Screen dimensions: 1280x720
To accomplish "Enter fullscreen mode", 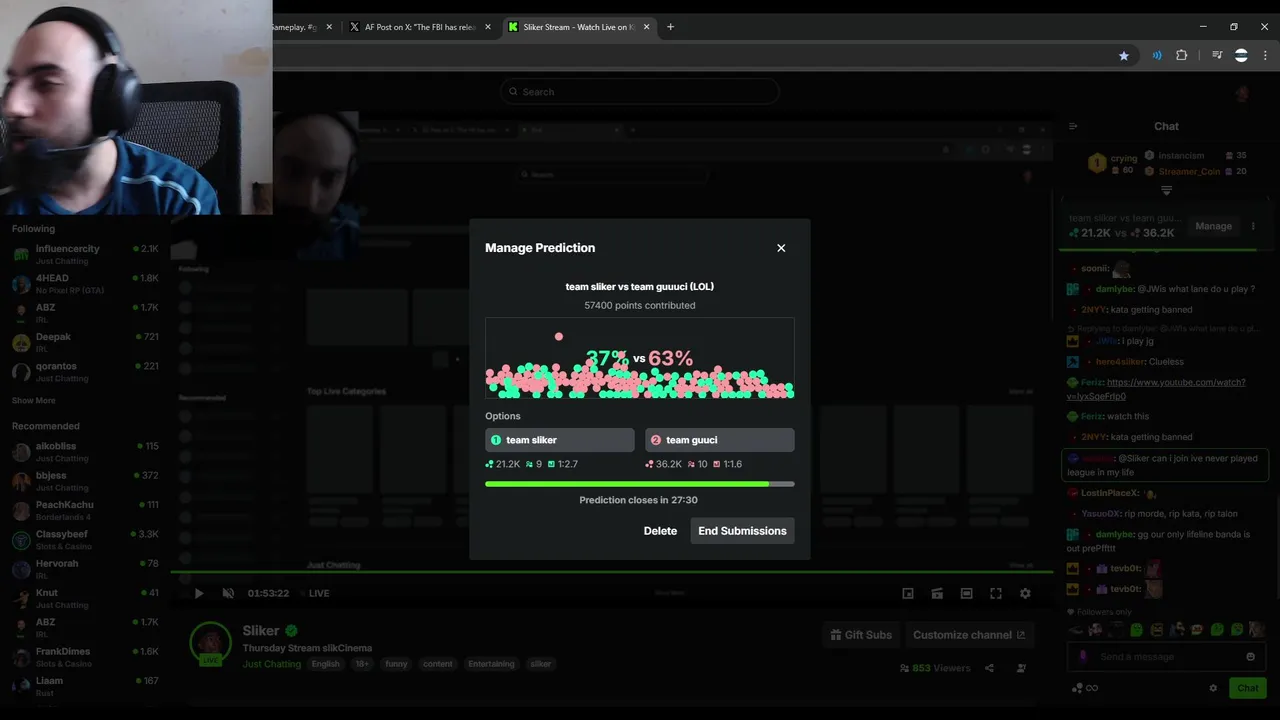I will (996, 593).
